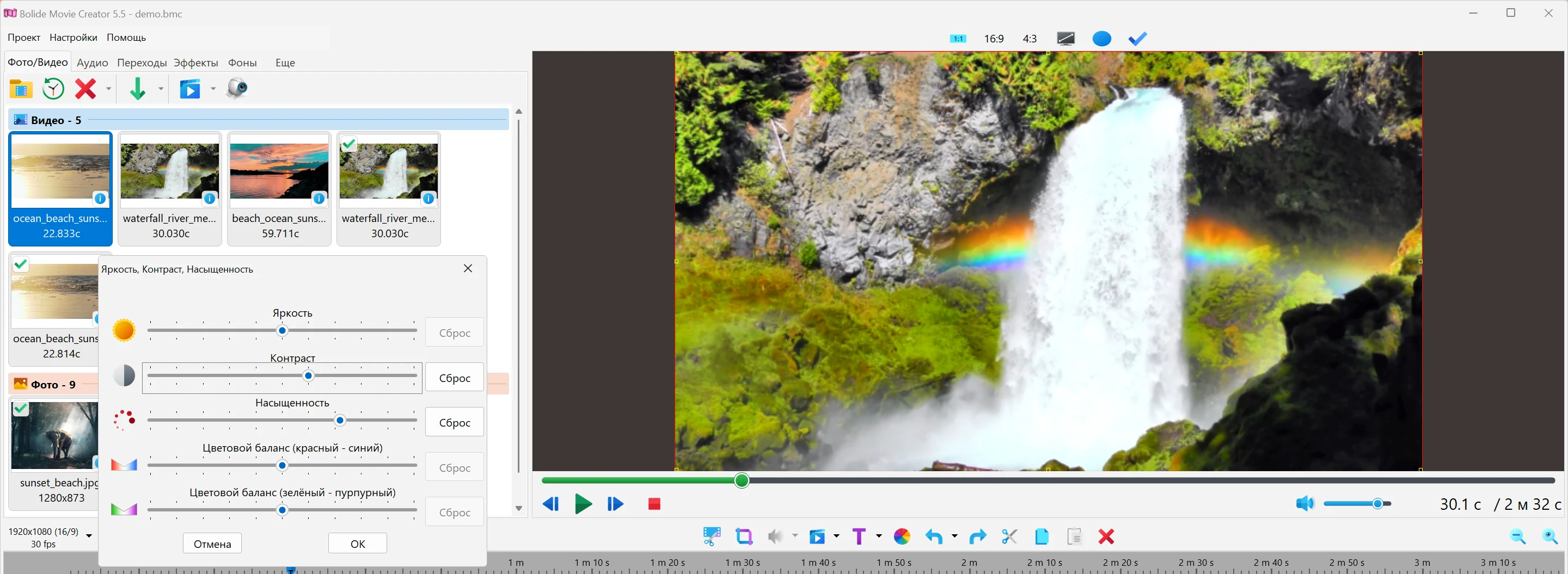Open the dropdown arrow next to the green down arrow
1568x574 pixels.
pyautogui.click(x=161, y=89)
